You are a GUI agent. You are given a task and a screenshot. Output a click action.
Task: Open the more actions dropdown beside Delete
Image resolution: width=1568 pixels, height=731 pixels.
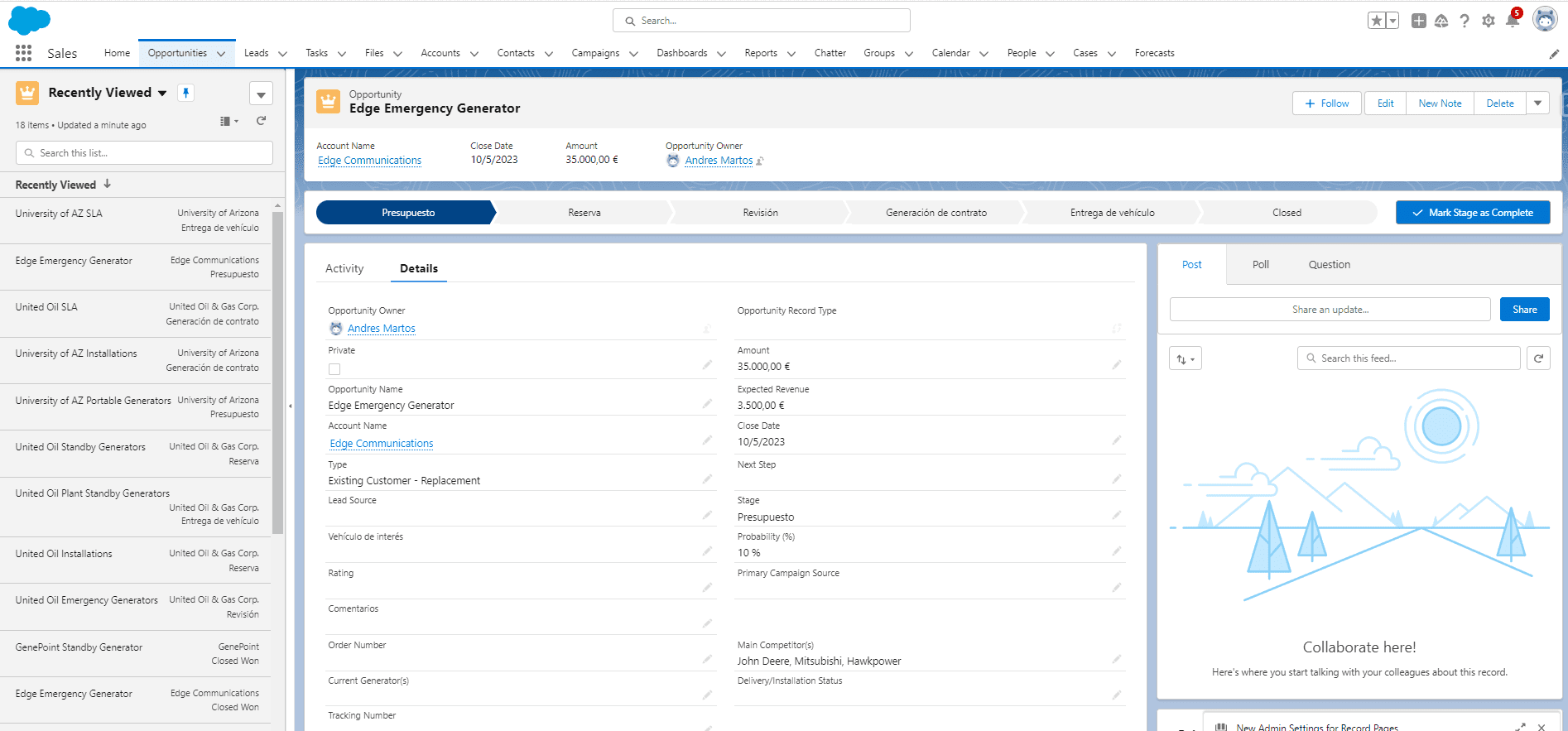tap(1537, 103)
